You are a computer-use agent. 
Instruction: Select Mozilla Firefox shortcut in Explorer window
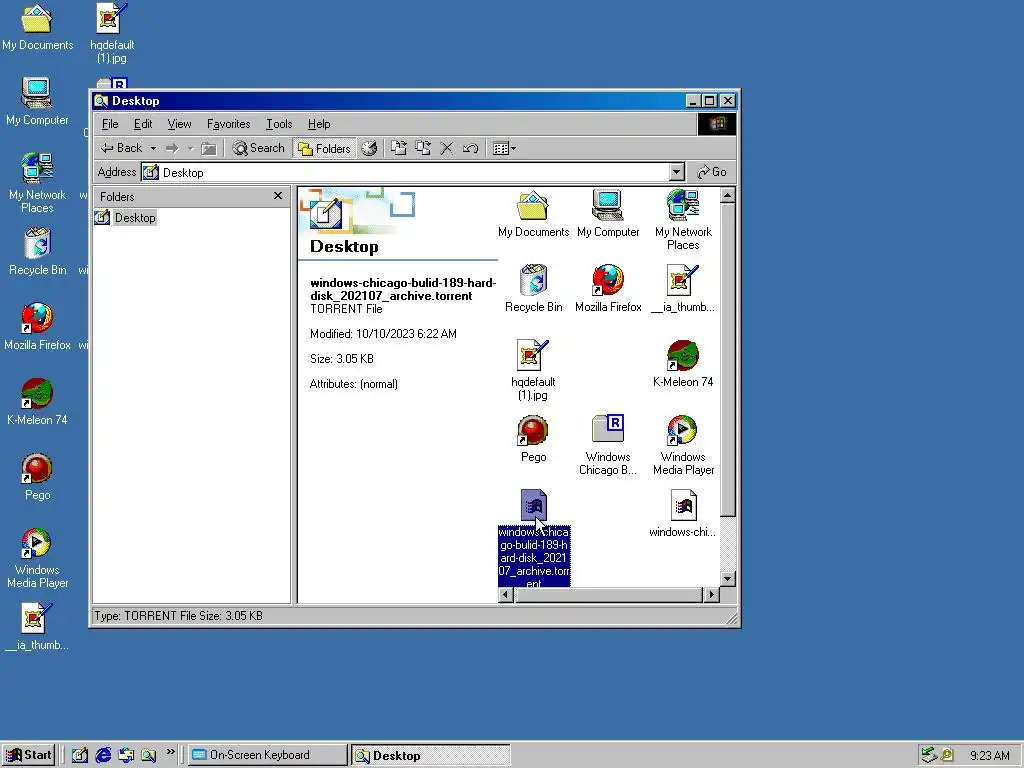click(608, 289)
